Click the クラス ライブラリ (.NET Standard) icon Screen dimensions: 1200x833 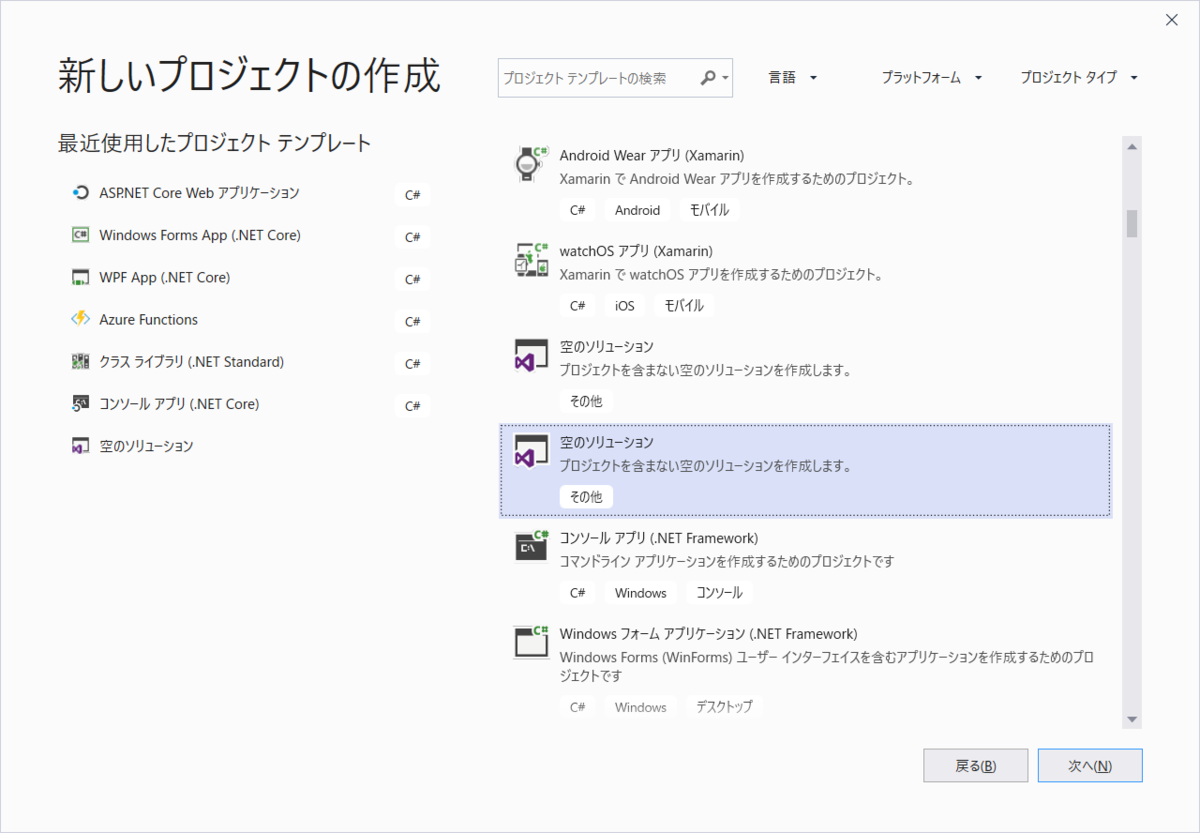81,362
